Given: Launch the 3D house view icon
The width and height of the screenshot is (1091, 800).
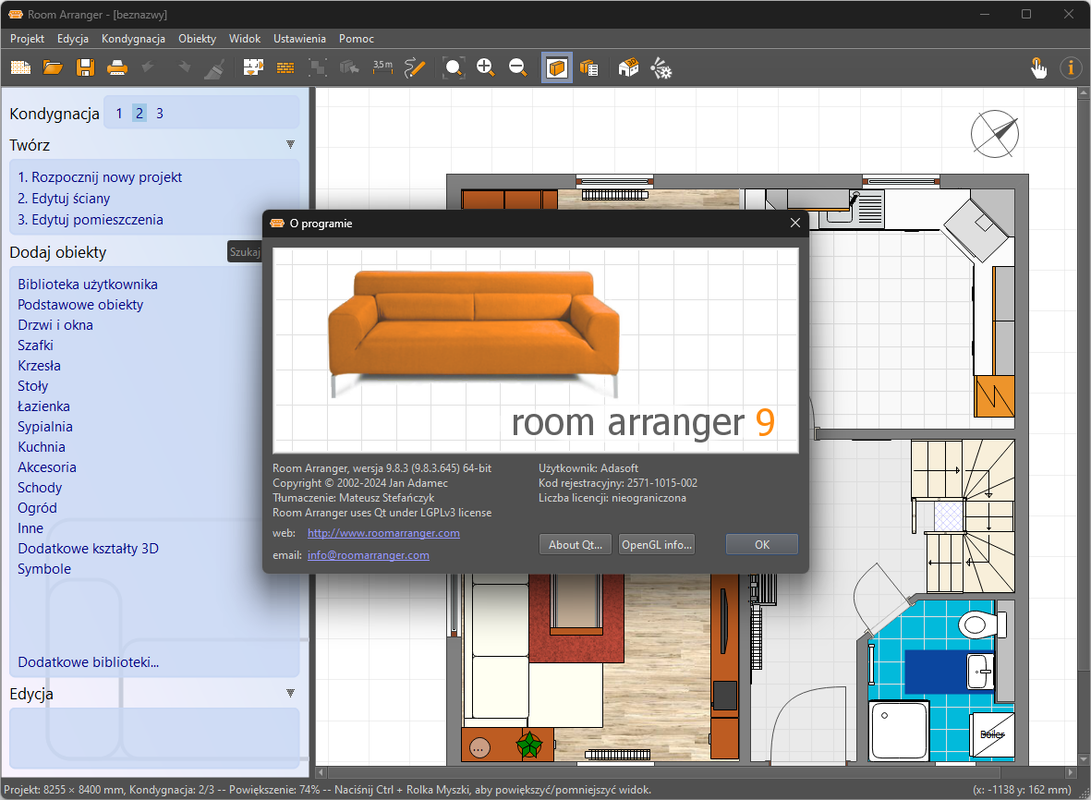Looking at the screenshot, I should point(628,67).
